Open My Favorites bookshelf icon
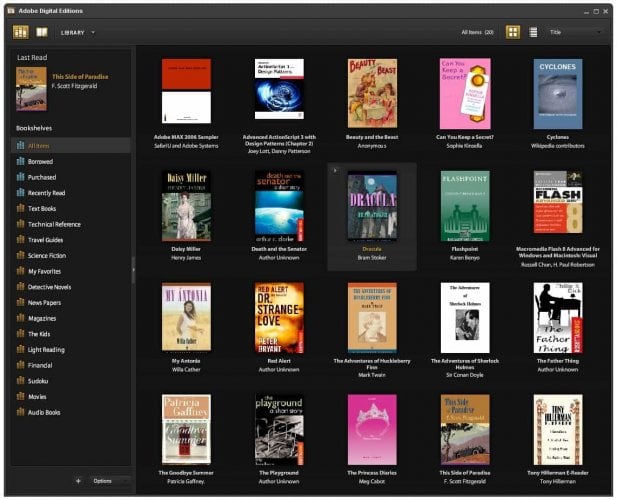Screen dimensions: 617x500 tap(20, 271)
